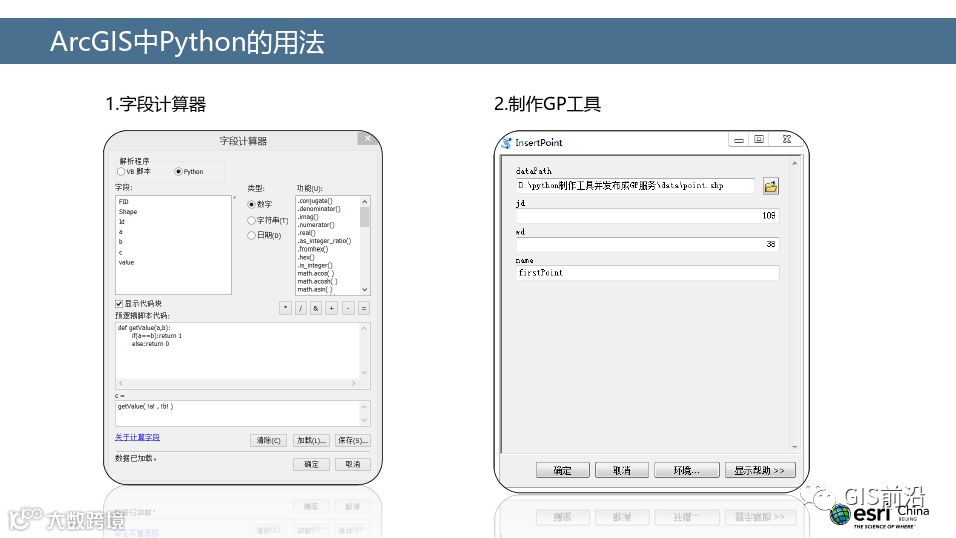Toggle 显示代码块 checkbox
956x538 pixels.
[119, 304]
